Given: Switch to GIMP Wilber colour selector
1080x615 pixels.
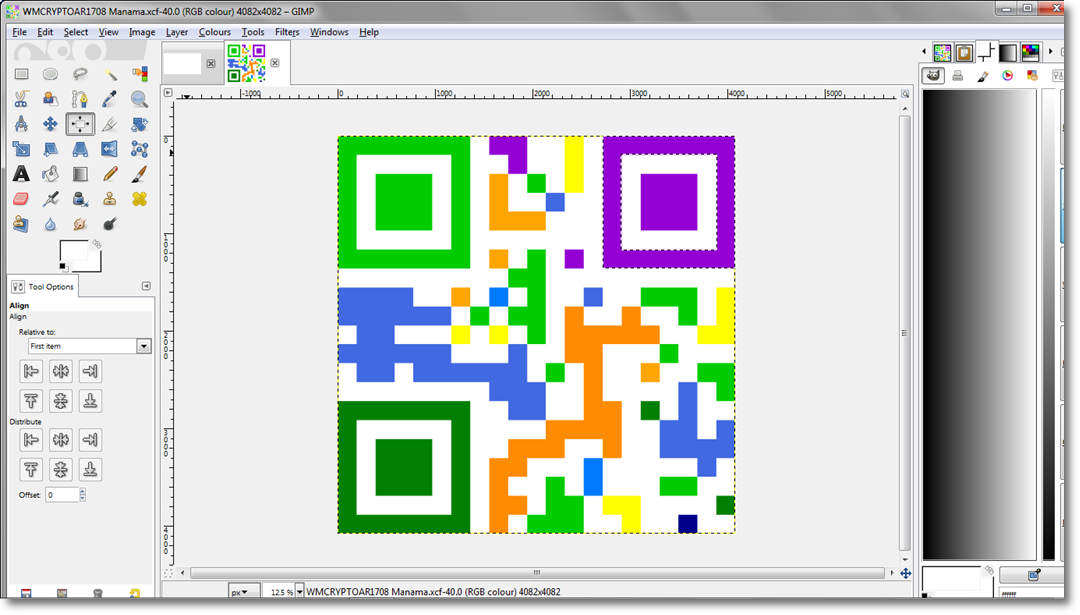Looking at the screenshot, I should [x=933, y=76].
